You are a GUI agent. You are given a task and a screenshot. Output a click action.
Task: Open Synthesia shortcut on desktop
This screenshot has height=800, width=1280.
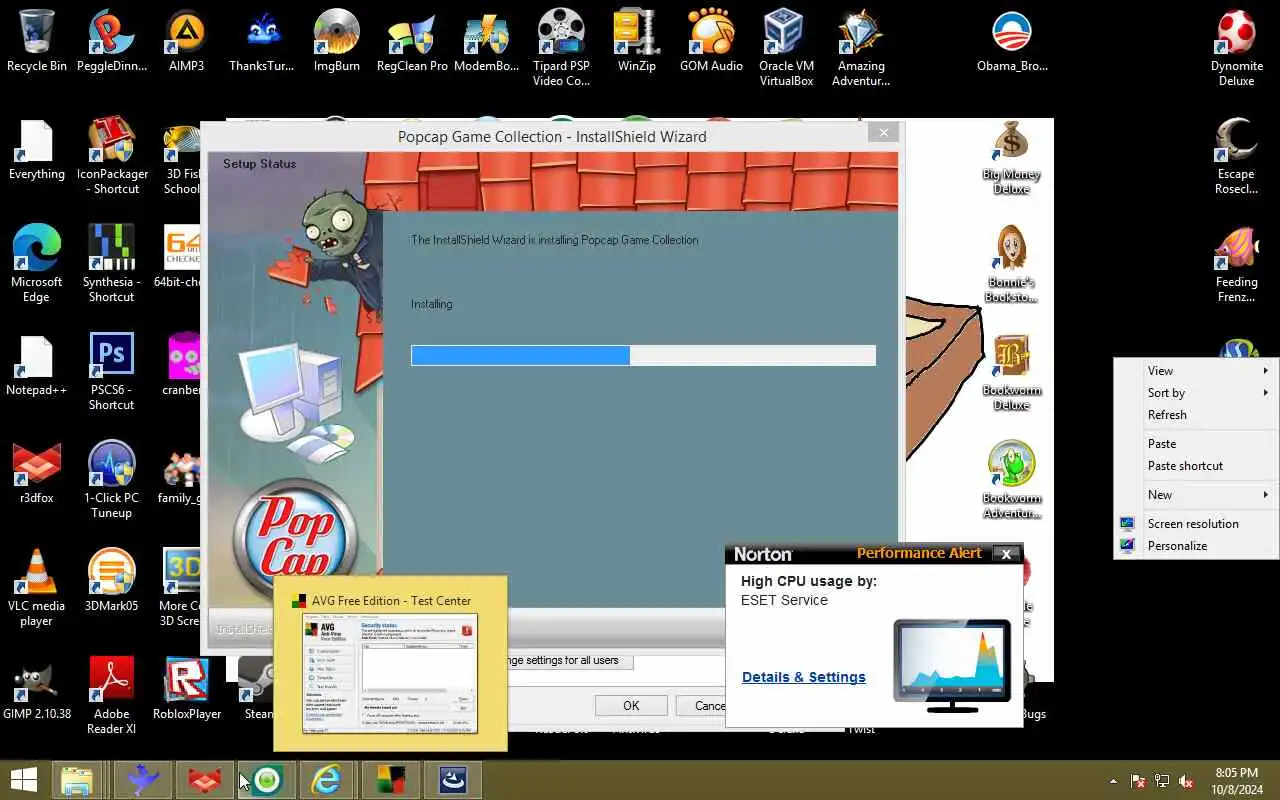(111, 263)
